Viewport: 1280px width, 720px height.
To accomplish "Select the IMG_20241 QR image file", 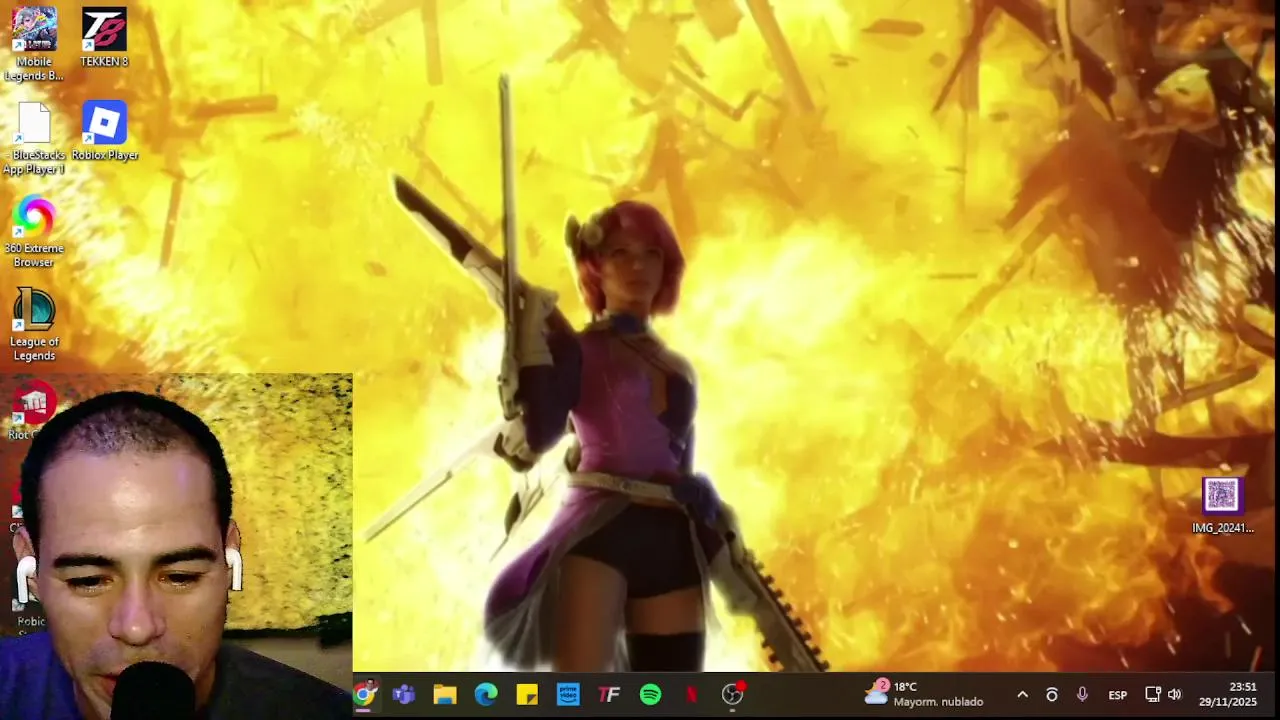I will (1222, 506).
